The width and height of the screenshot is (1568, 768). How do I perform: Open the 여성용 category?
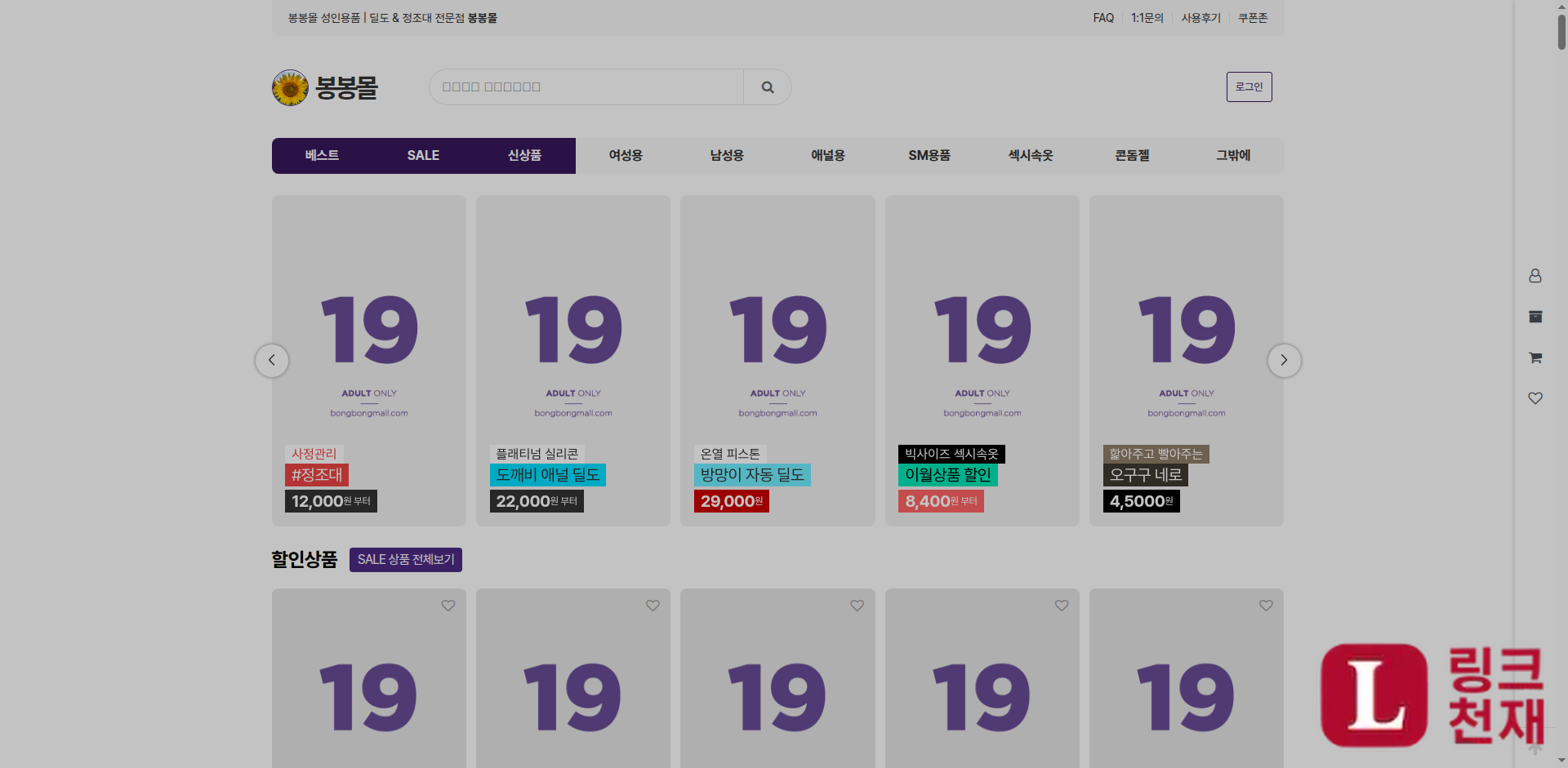click(626, 156)
